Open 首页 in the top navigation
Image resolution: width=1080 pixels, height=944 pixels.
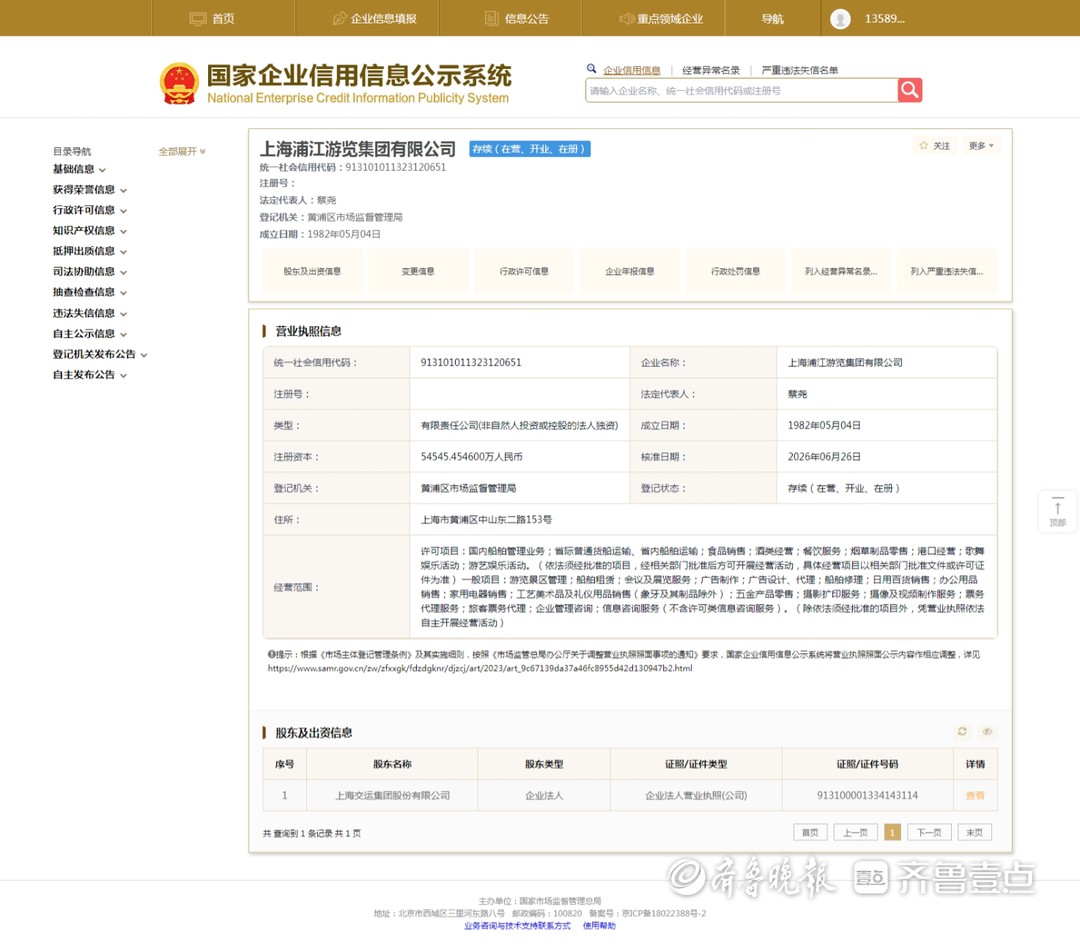point(212,19)
